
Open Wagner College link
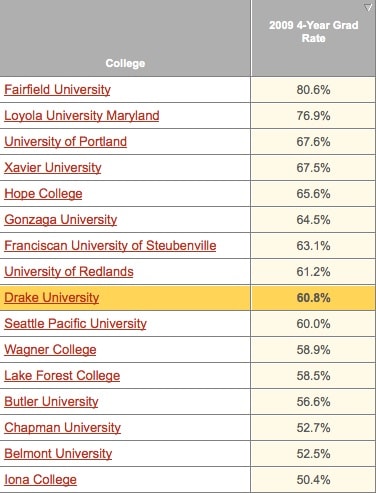(50, 350)
